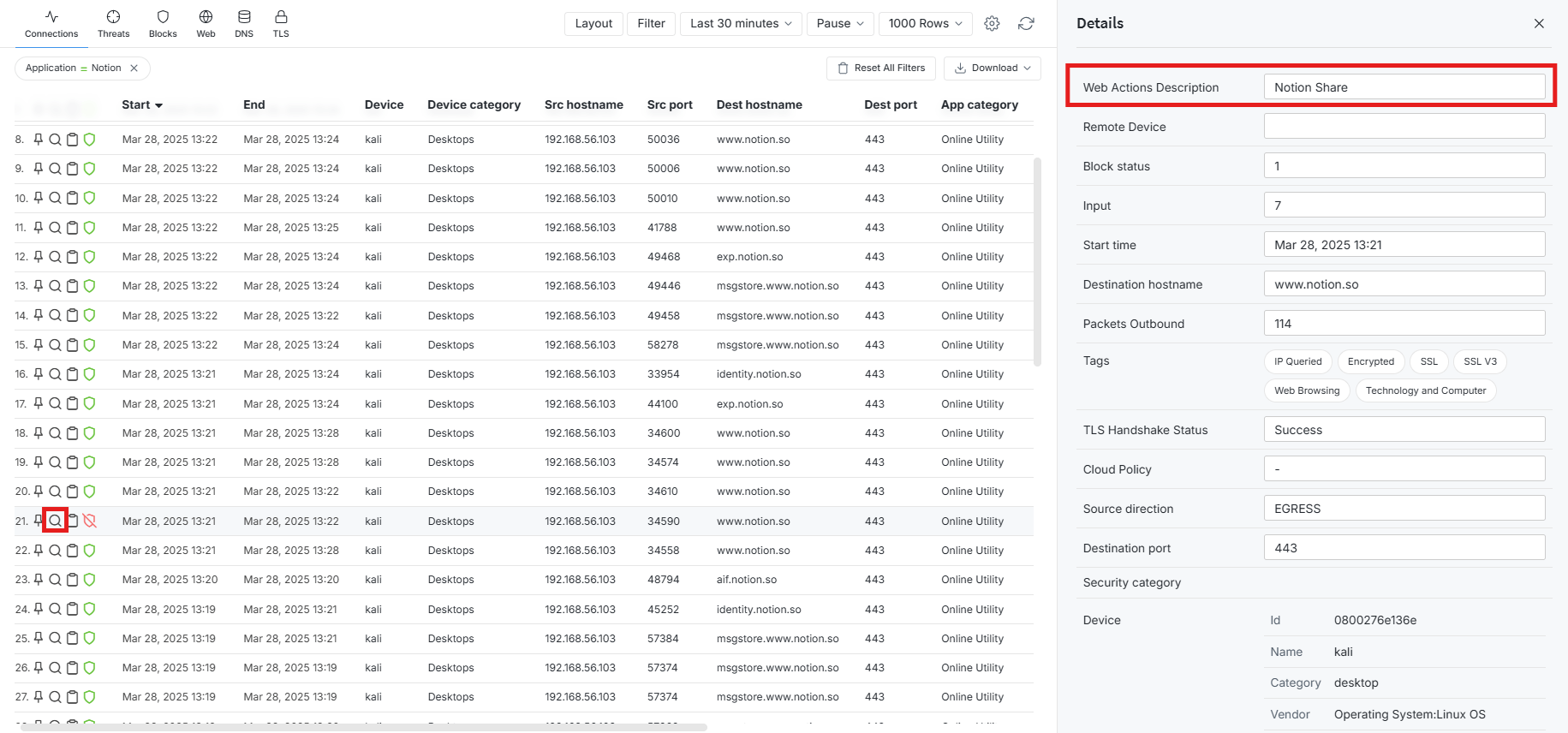
Task: Open details magnifier for row 21
Action: (x=55, y=521)
